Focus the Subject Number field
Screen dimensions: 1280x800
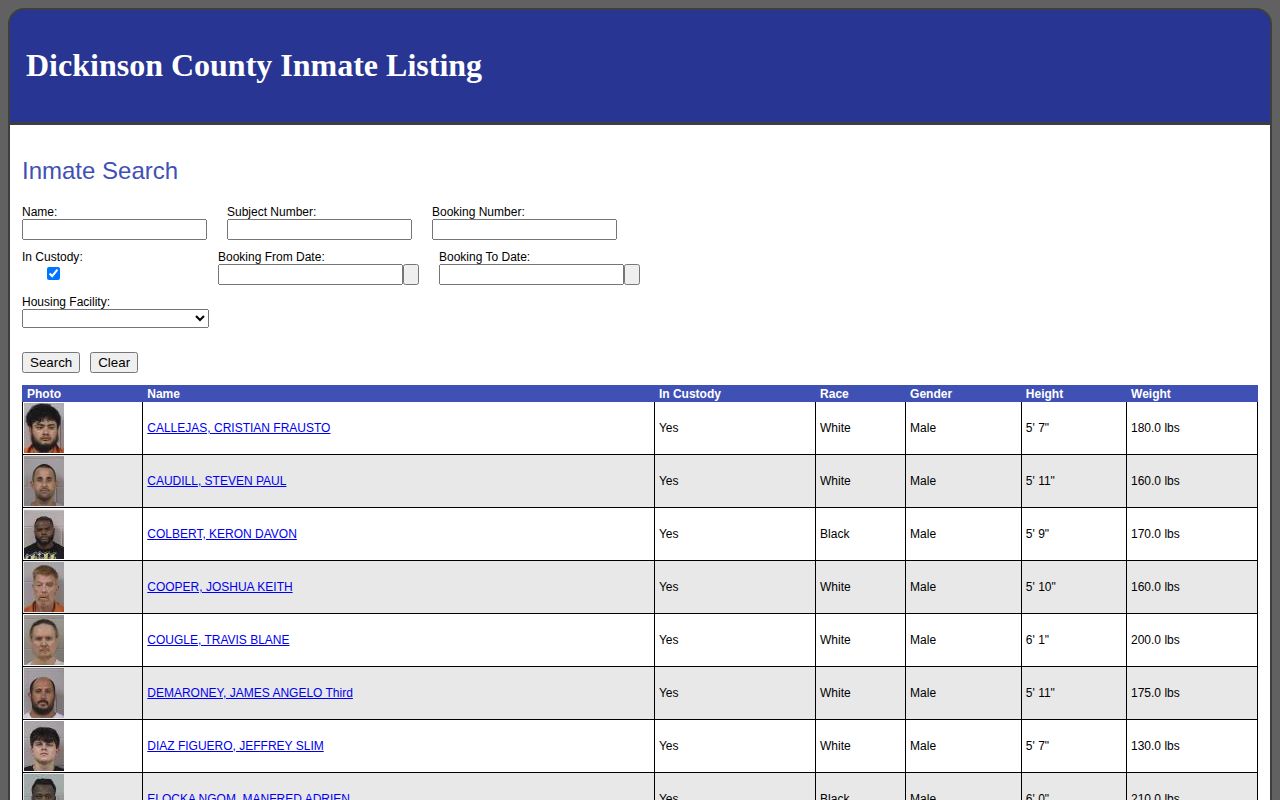click(319, 229)
